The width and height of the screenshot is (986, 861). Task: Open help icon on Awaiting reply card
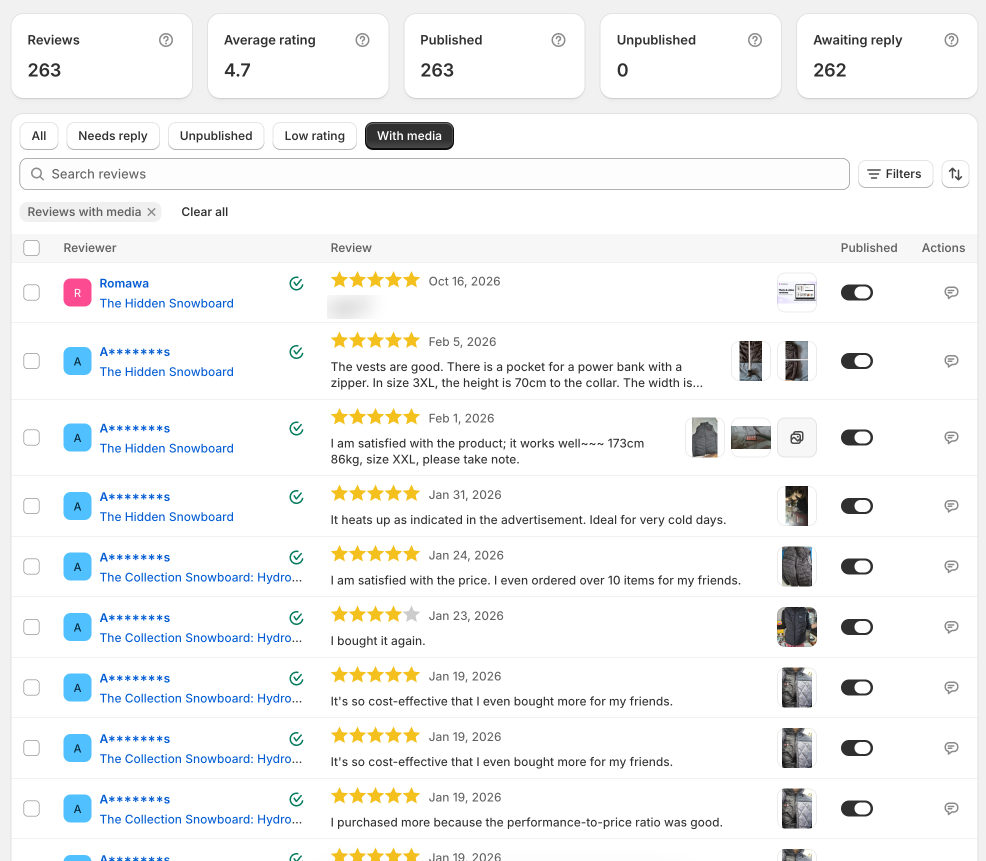pyautogui.click(x=951, y=40)
